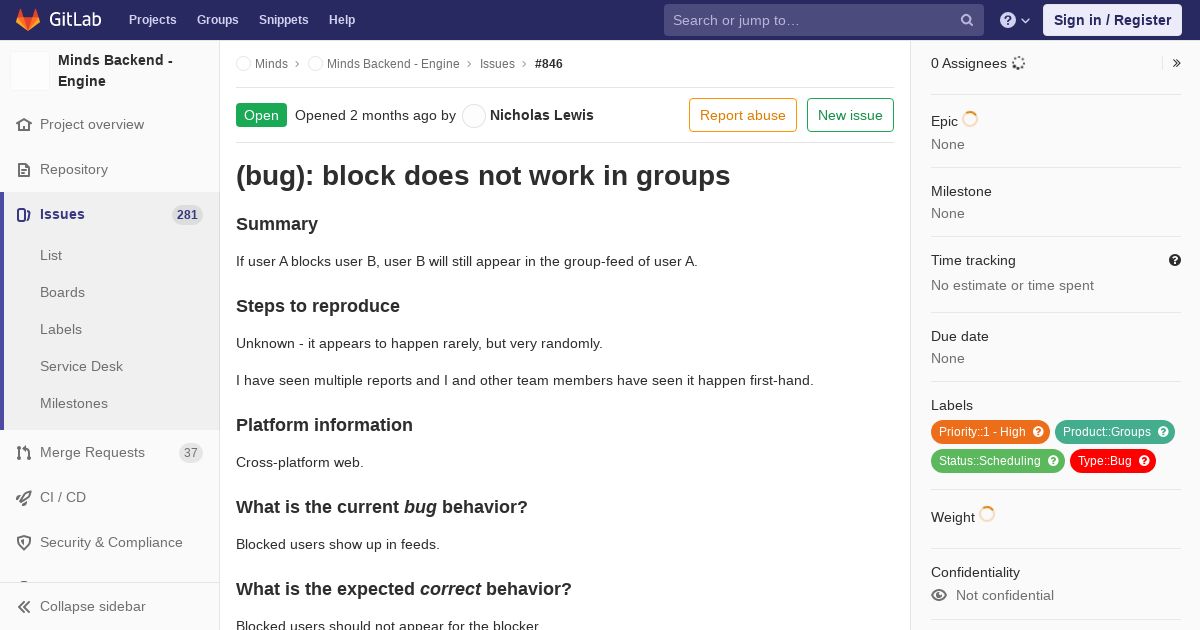Open the Groups menu
The image size is (1200, 630).
(218, 20)
